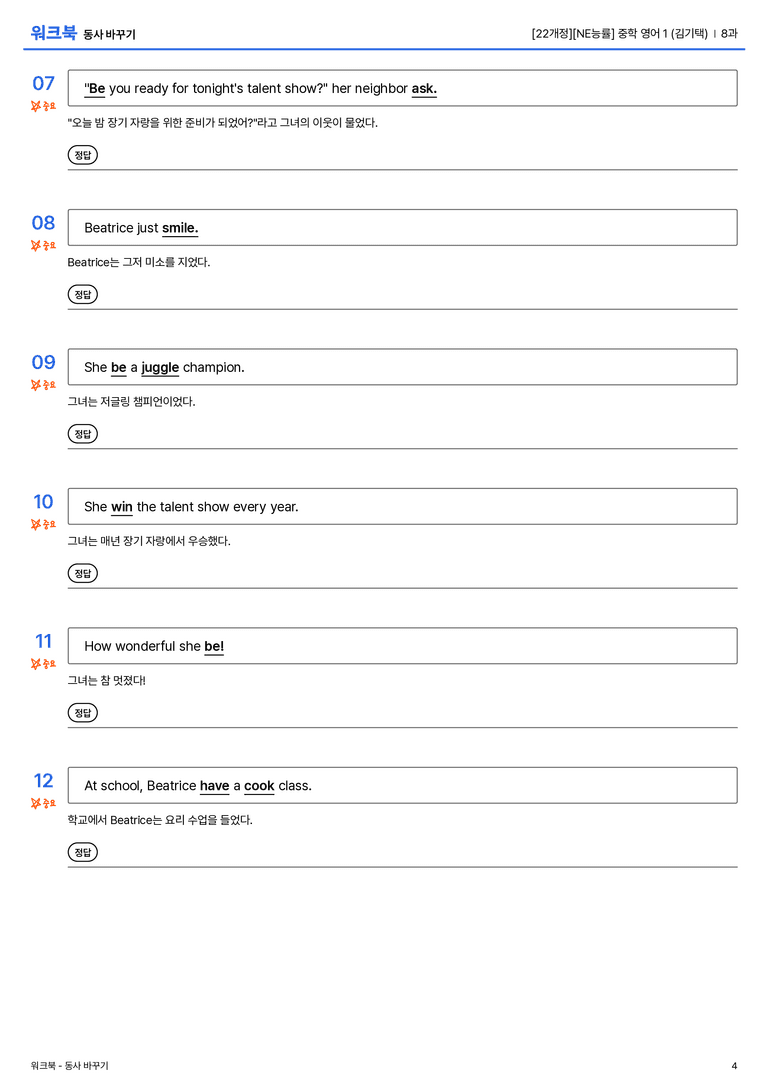Click the 정답 badge for question 12
768x1087 pixels.
pyautogui.click(x=82, y=852)
